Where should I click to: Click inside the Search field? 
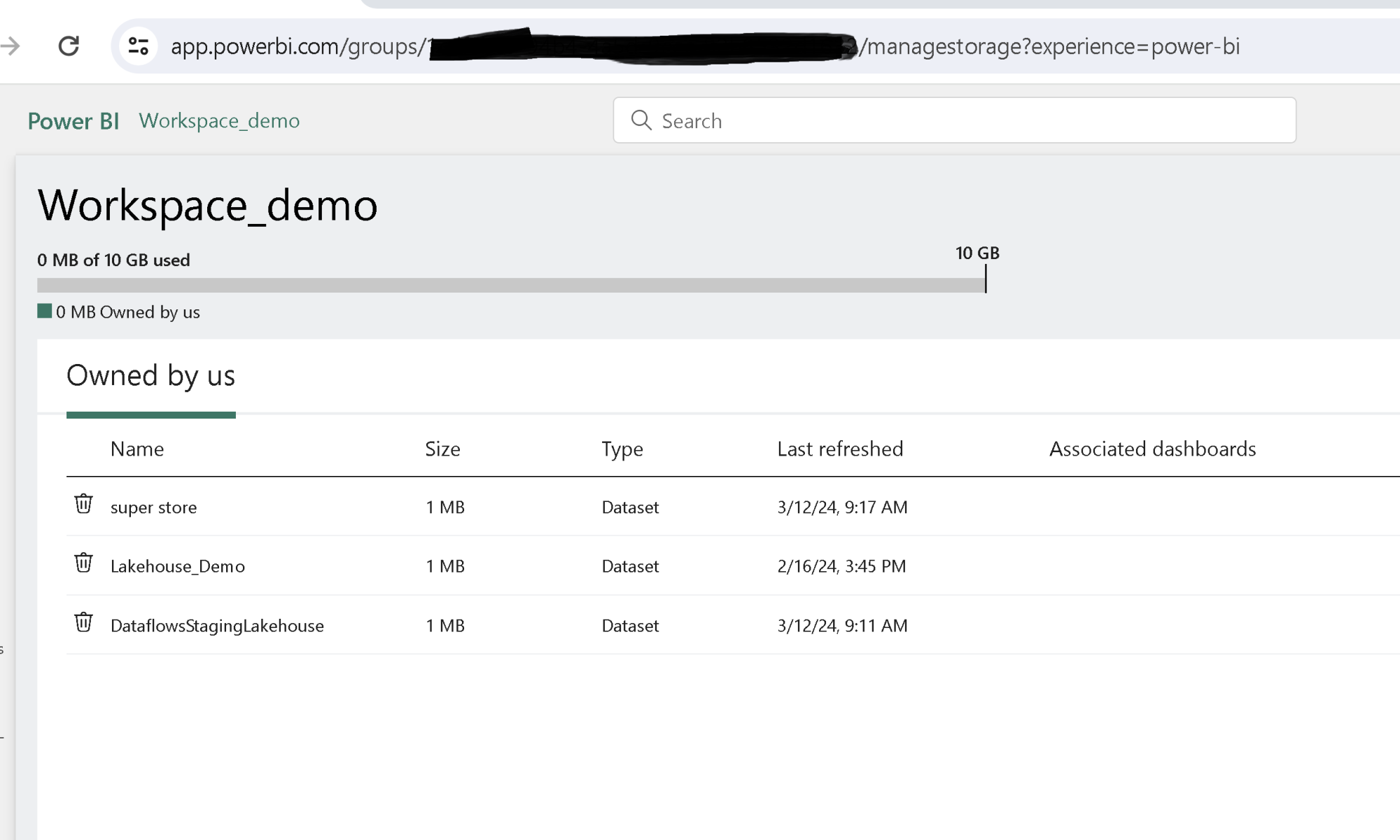840,120
